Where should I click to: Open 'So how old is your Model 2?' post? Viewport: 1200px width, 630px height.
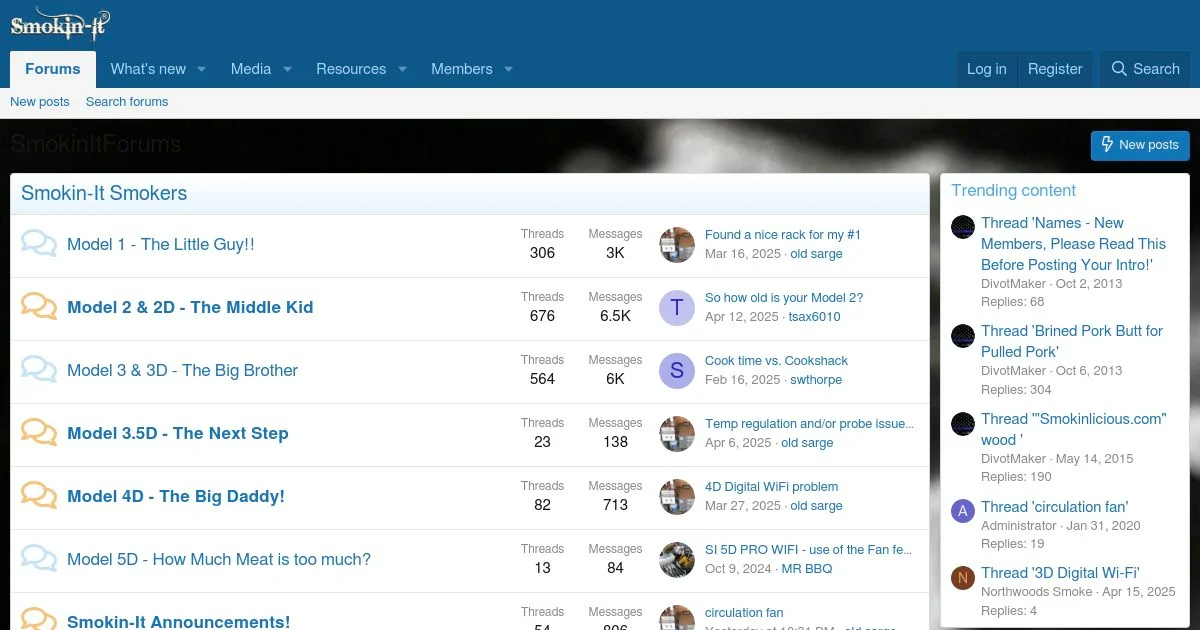[x=784, y=298]
